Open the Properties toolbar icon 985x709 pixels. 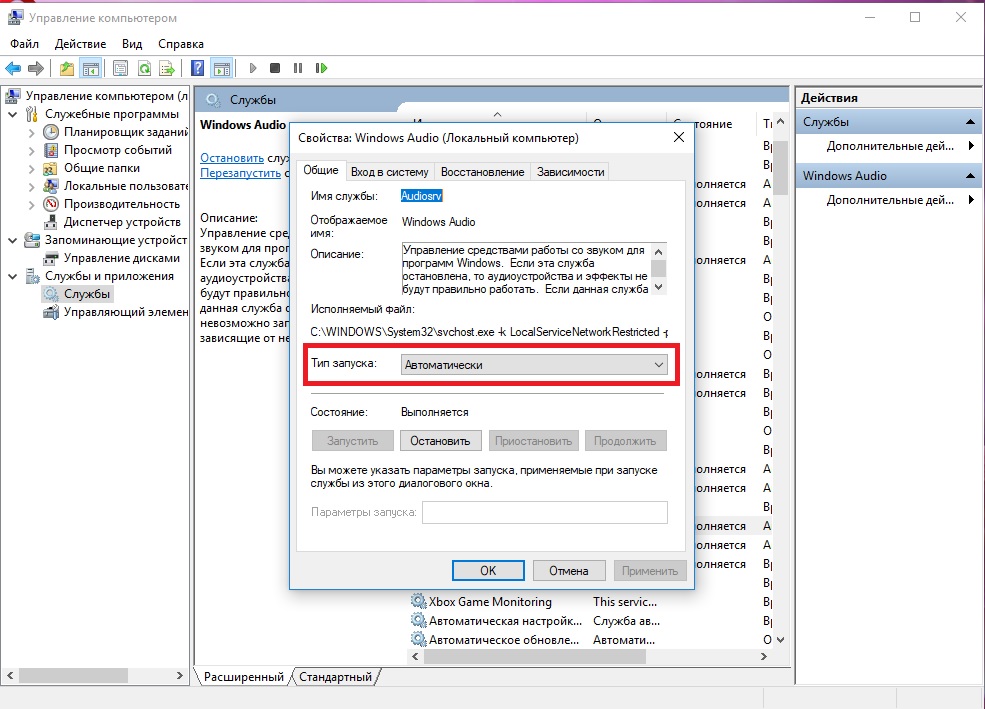pyautogui.click(x=120, y=68)
